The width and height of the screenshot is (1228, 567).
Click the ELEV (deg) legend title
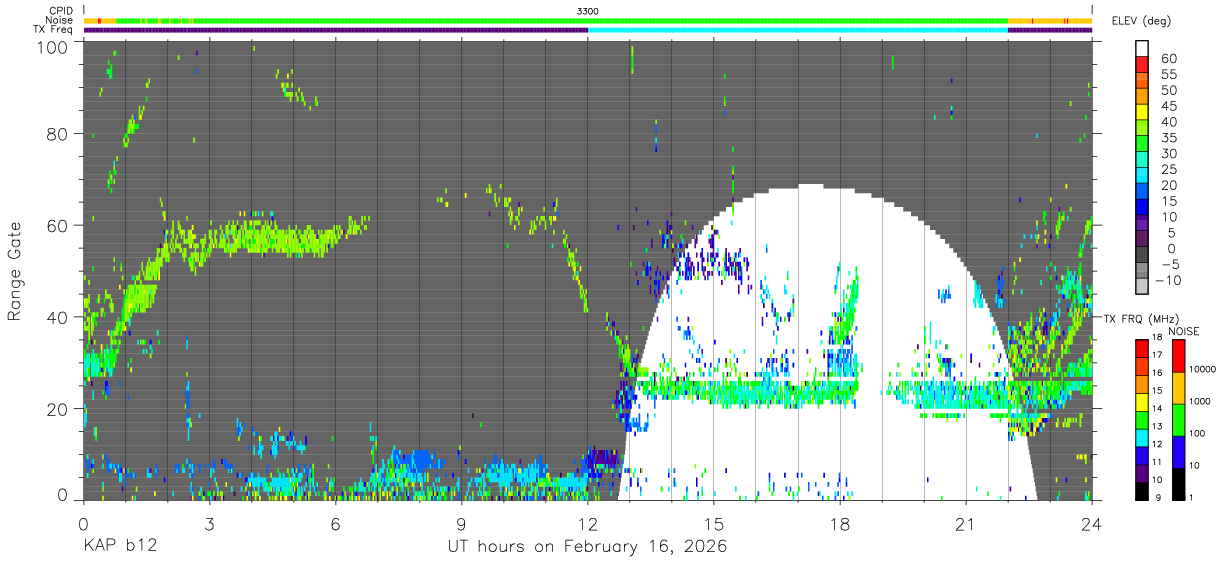[x=1140, y=21]
